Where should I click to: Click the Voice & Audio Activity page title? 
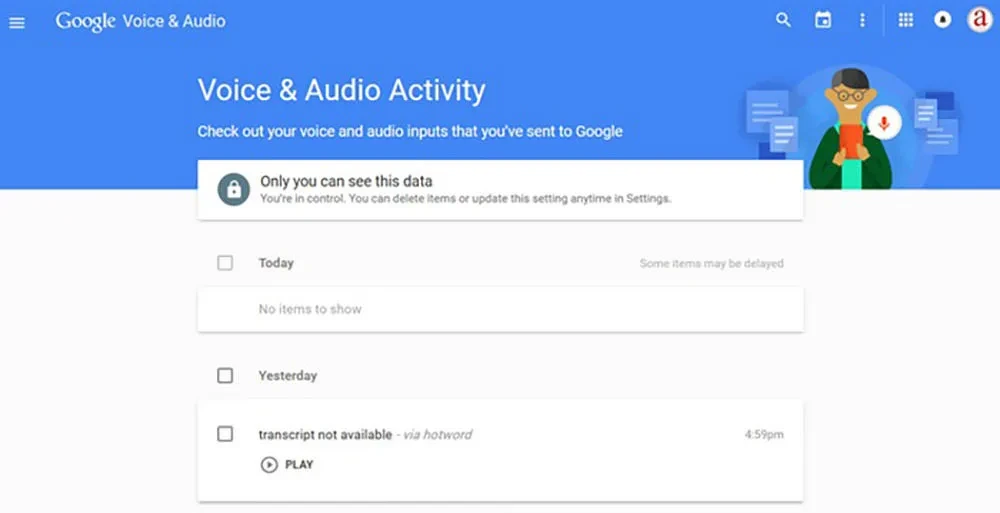342,90
